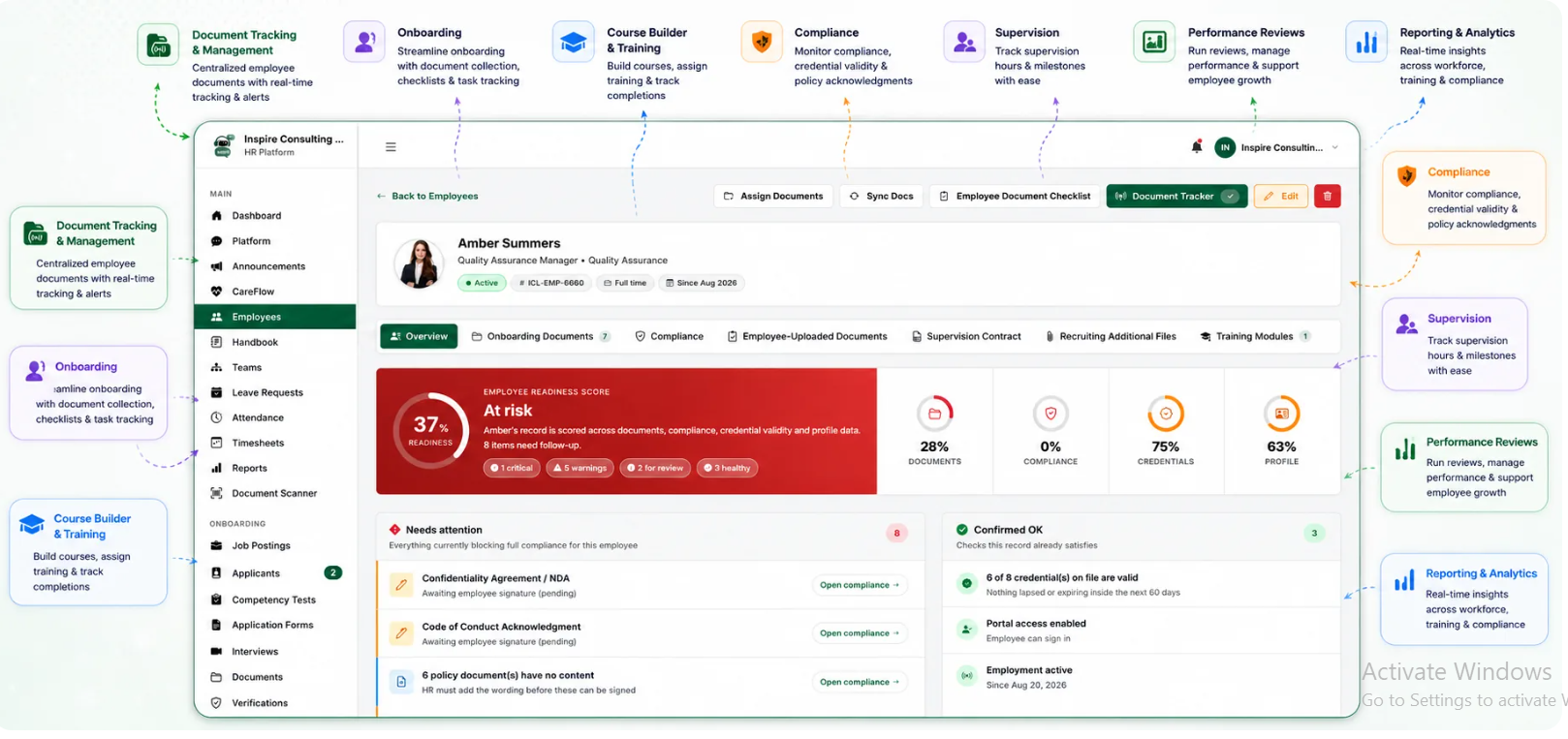Click the Performance Reviews icon at top
Image resolution: width=1568 pixels, height=739 pixels.
click(1154, 42)
